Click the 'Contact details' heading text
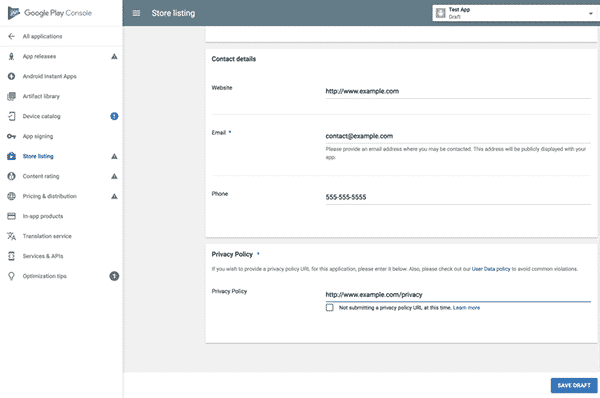Screen dimensions: 600x398 coord(234,59)
